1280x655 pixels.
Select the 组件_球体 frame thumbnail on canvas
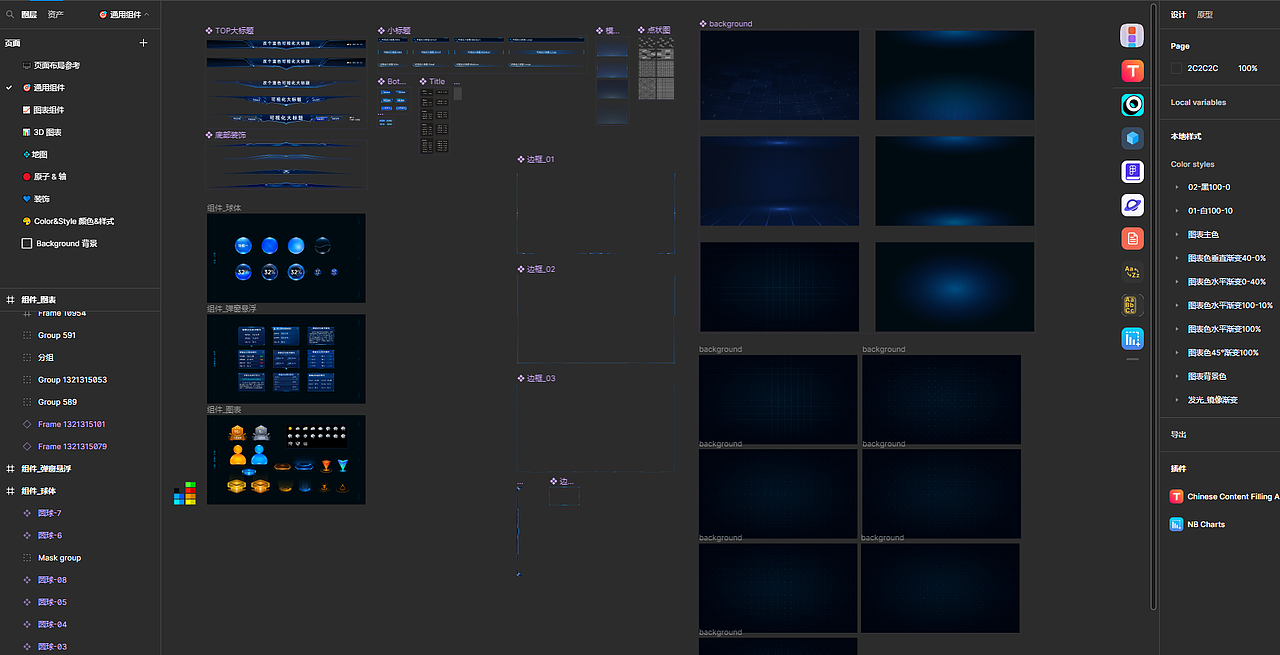point(286,258)
